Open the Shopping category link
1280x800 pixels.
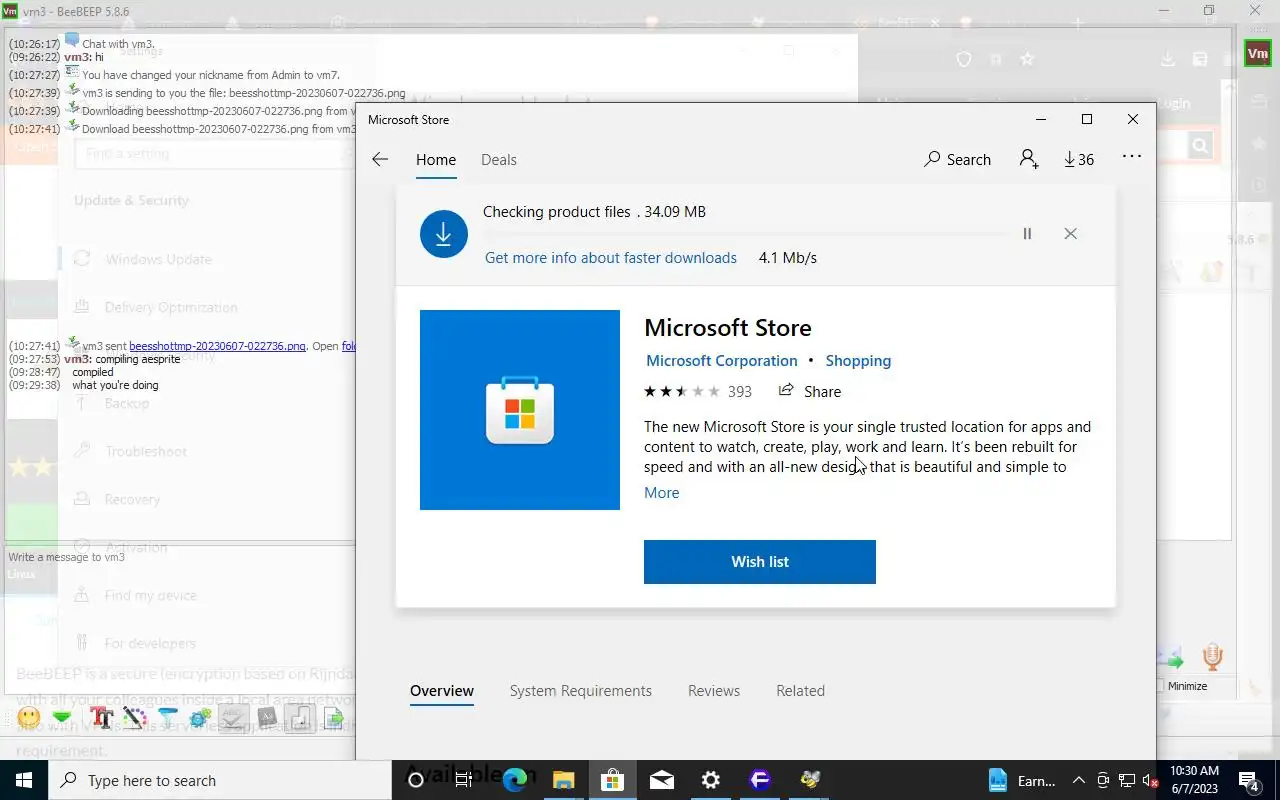[858, 360]
